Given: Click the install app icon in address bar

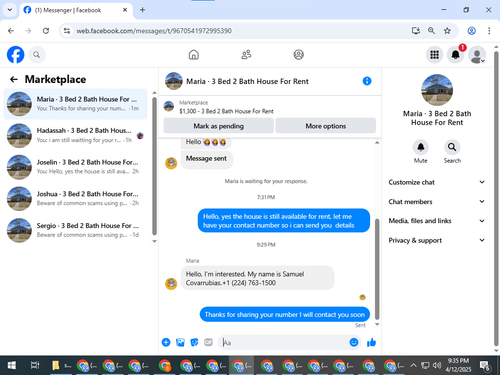Looking at the screenshot, I should click(416, 31).
